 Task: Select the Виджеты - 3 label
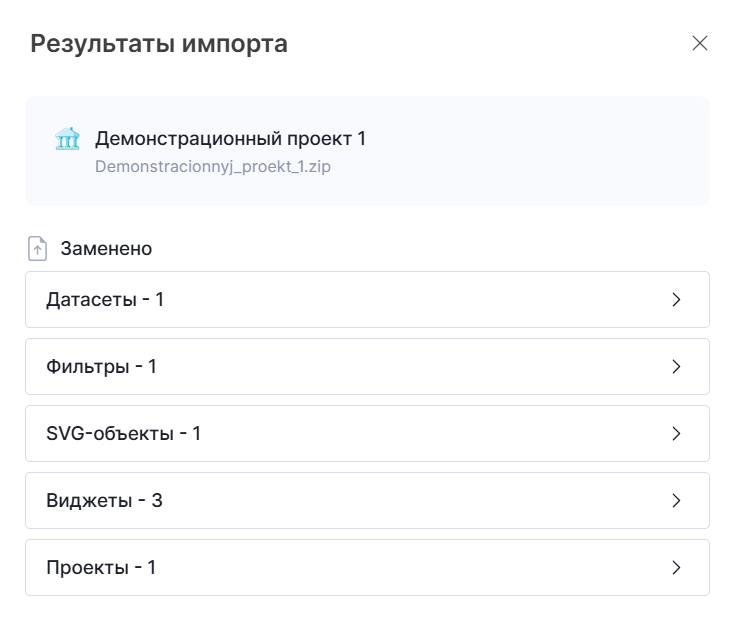[x=104, y=500]
